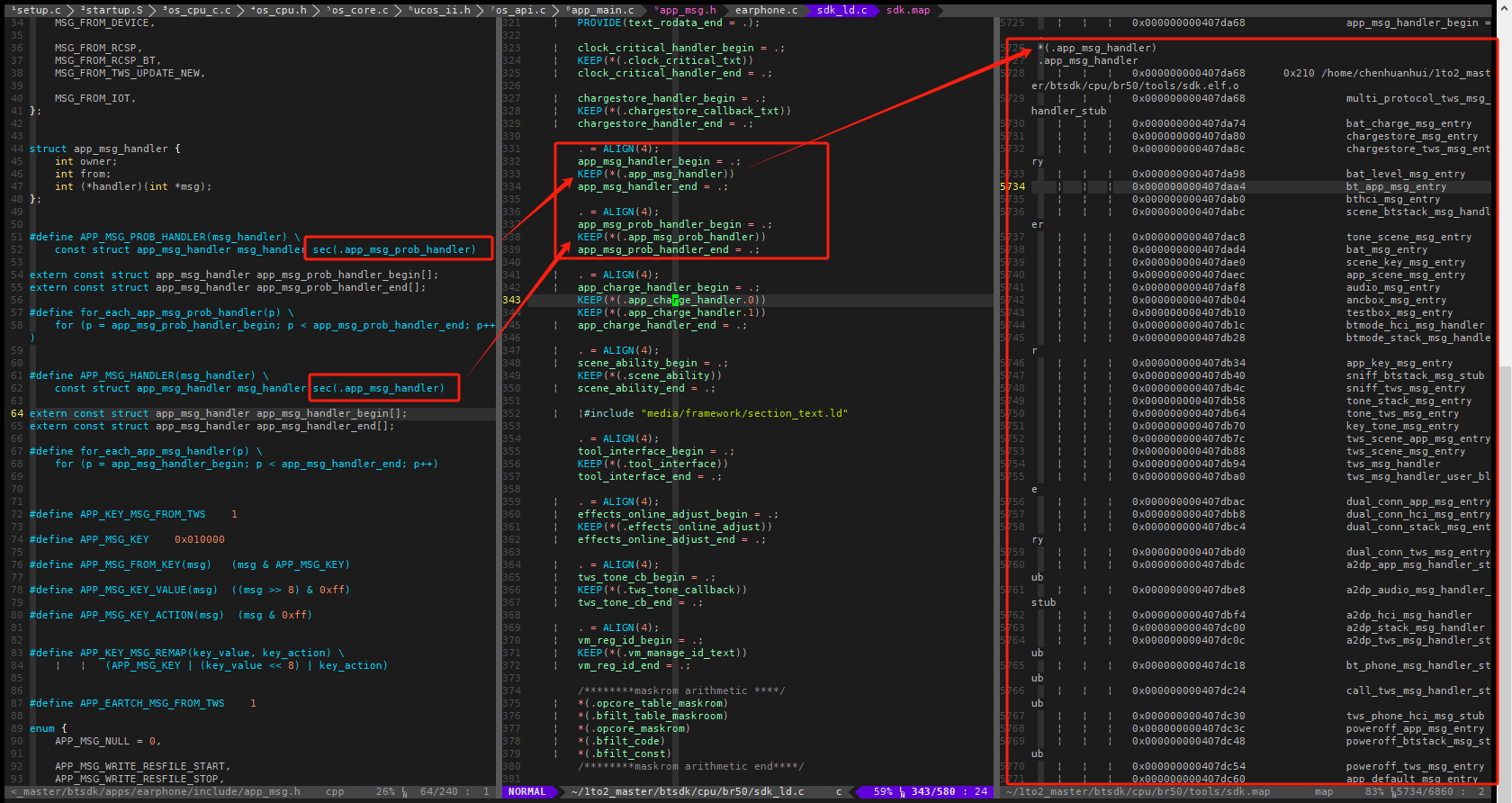This screenshot has height=803, width=1512.
Task: Click the sdk_ld.c file path in status line
Action: (688, 792)
